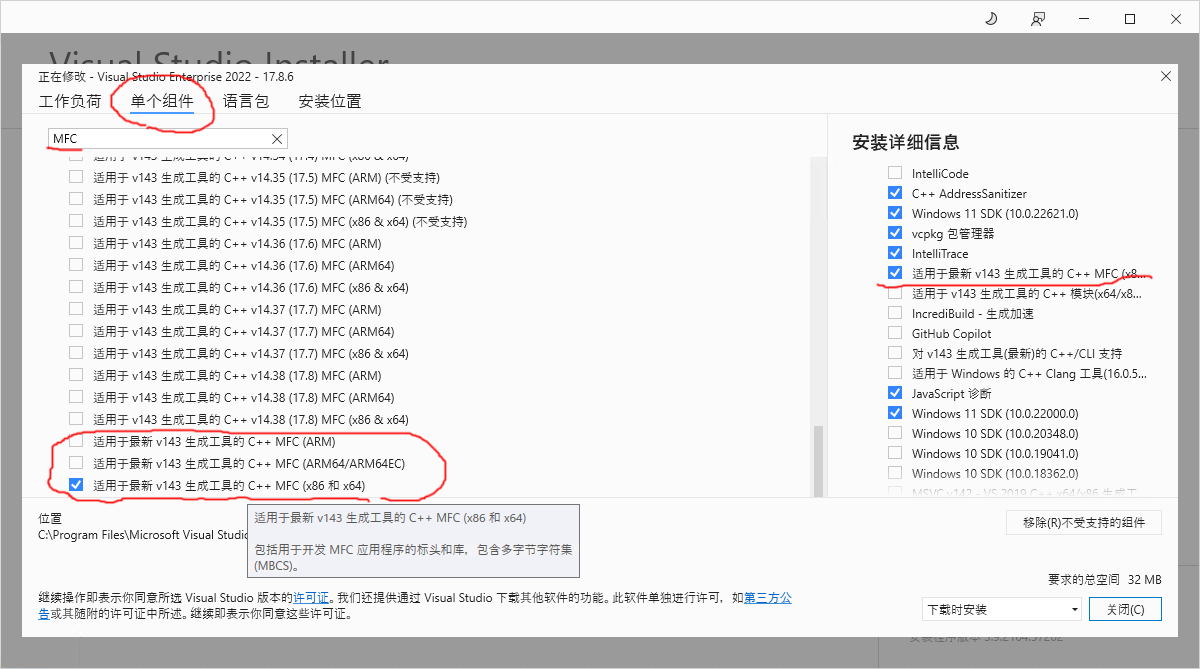The image size is (1200, 669).
Task: Switch to 单个组件 tab
Action: tap(162, 101)
